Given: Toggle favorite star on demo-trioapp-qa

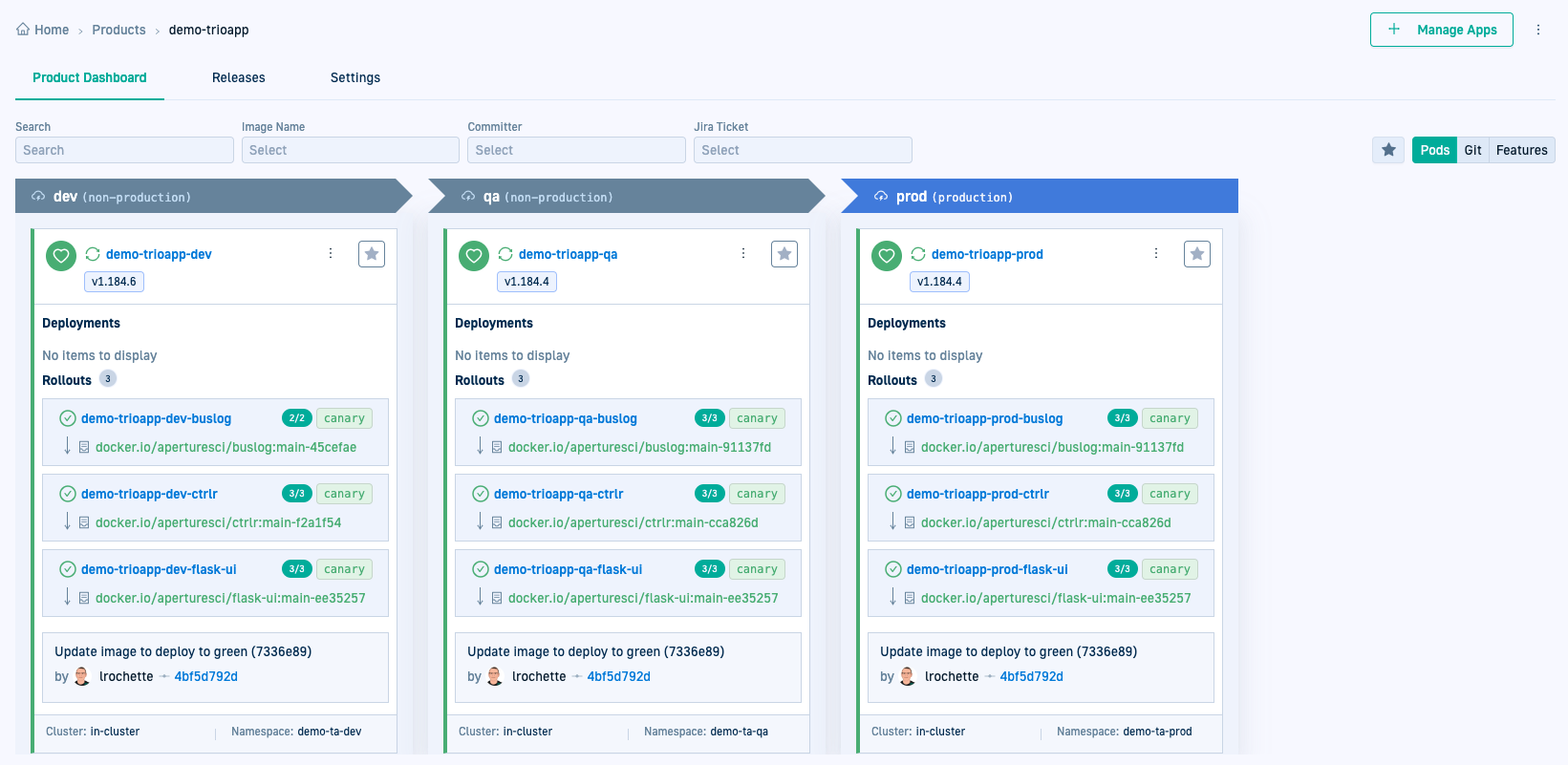Looking at the screenshot, I should tap(784, 254).
